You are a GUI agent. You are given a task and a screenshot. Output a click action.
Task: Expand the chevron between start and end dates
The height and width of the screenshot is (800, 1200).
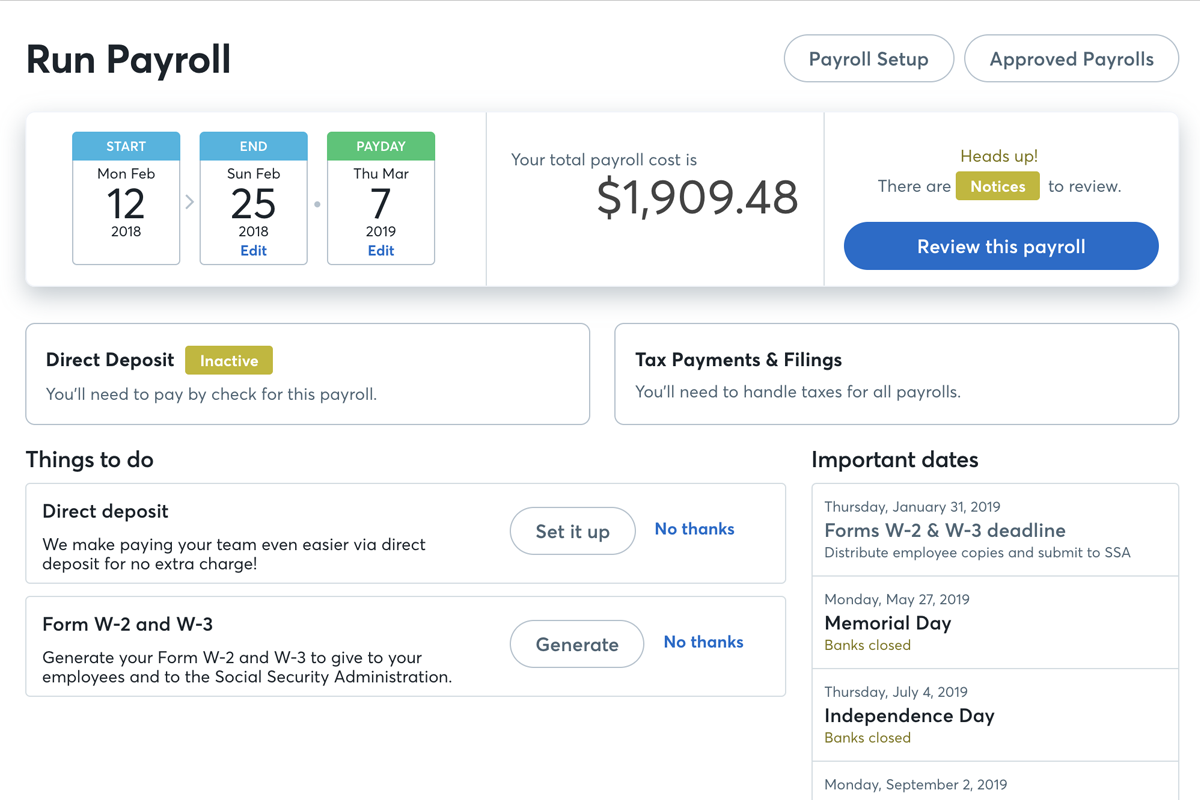(190, 199)
